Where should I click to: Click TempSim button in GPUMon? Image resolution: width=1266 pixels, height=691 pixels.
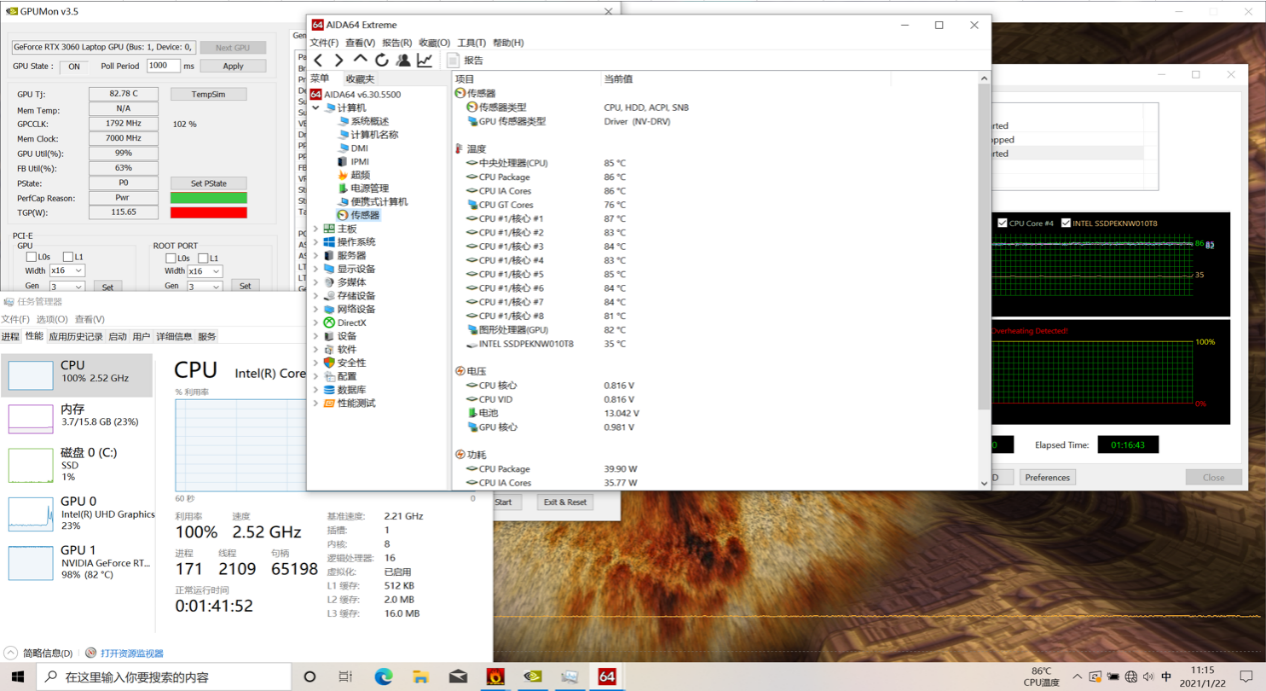tap(207, 94)
